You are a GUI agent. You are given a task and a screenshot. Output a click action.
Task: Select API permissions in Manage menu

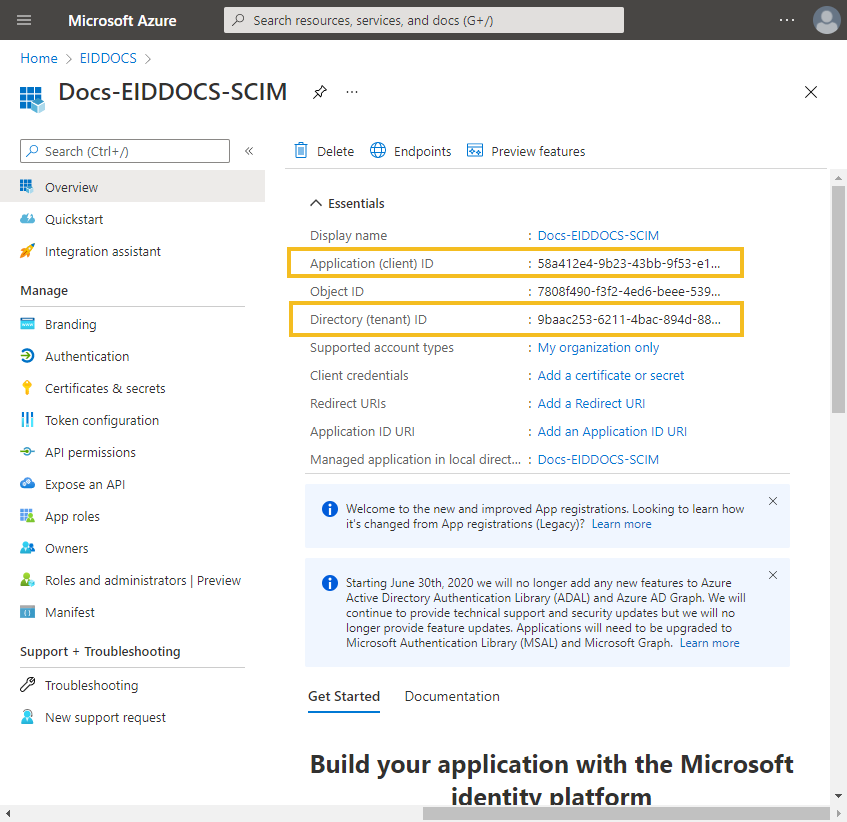90,452
